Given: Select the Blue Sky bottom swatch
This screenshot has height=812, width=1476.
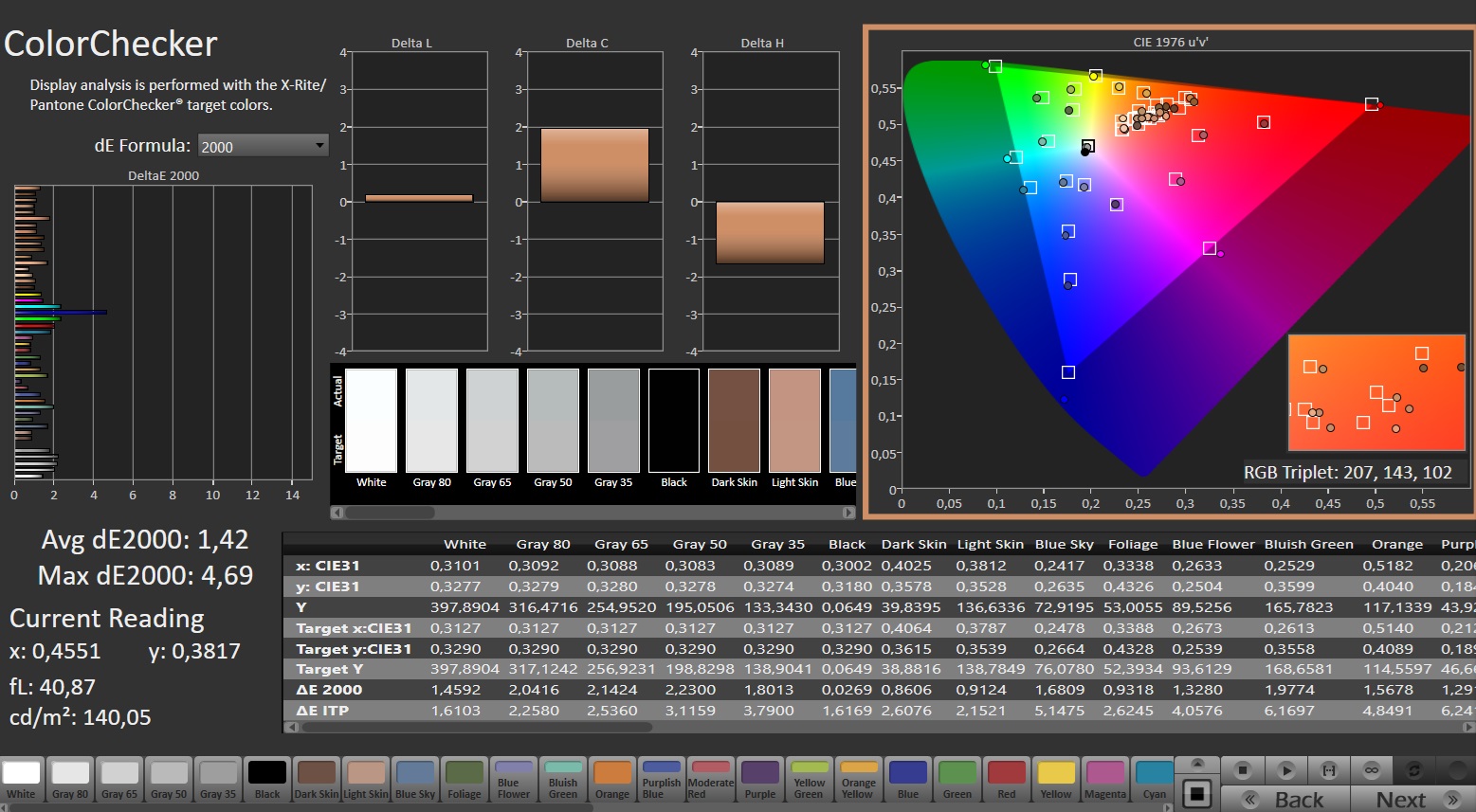Looking at the screenshot, I should [415, 780].
